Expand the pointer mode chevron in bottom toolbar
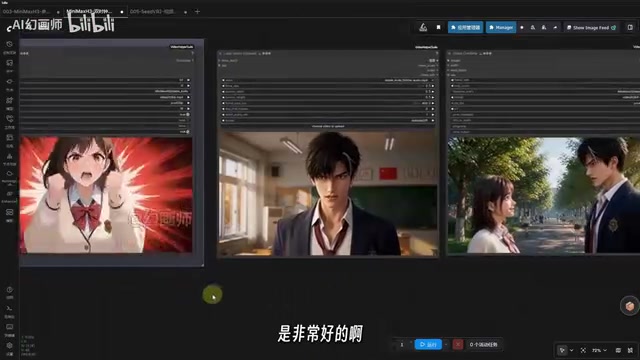Viewport: 640px width, 360px height. coord(571,350)
